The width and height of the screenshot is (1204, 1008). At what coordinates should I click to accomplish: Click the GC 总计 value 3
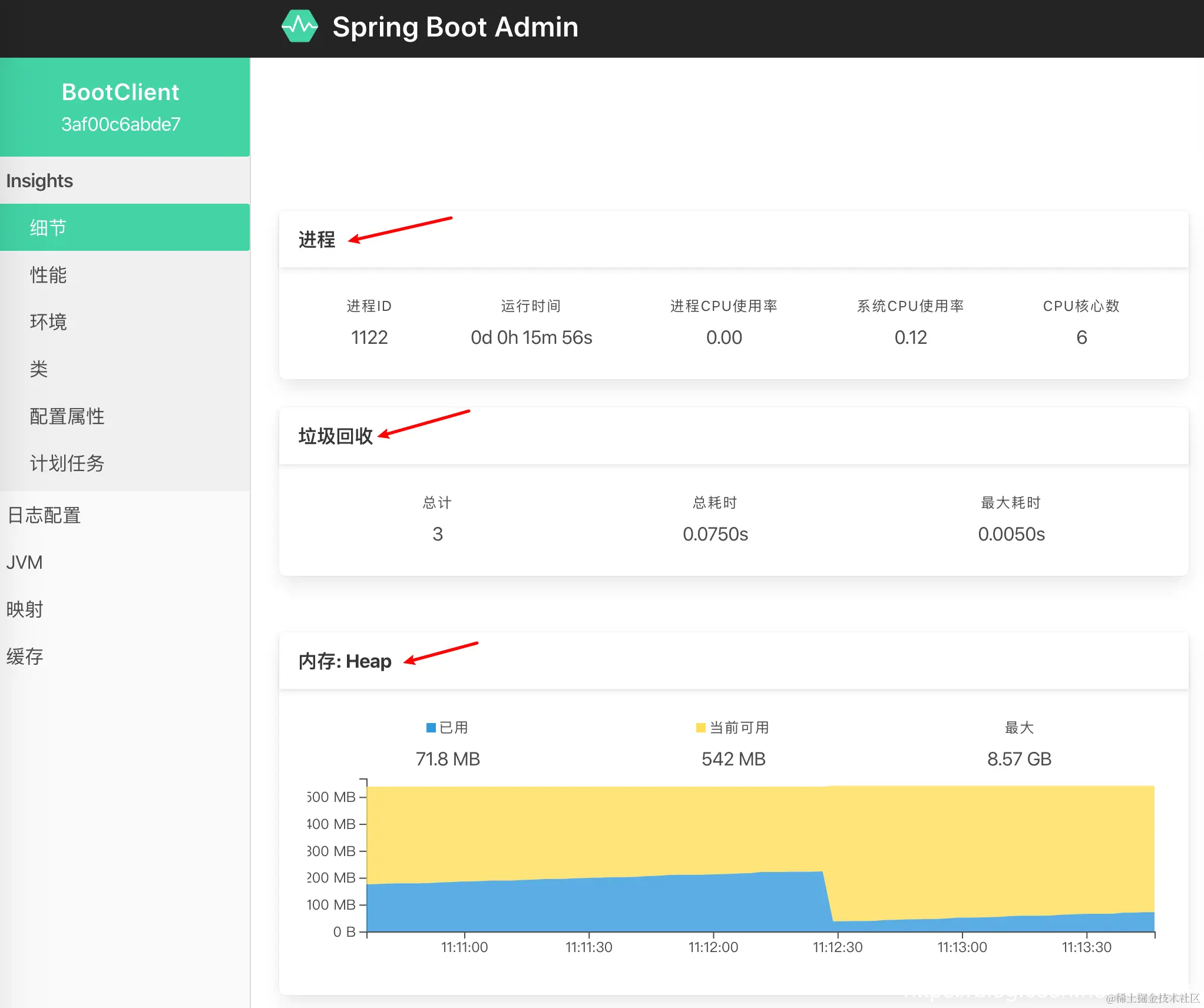[x=437, y=534]
